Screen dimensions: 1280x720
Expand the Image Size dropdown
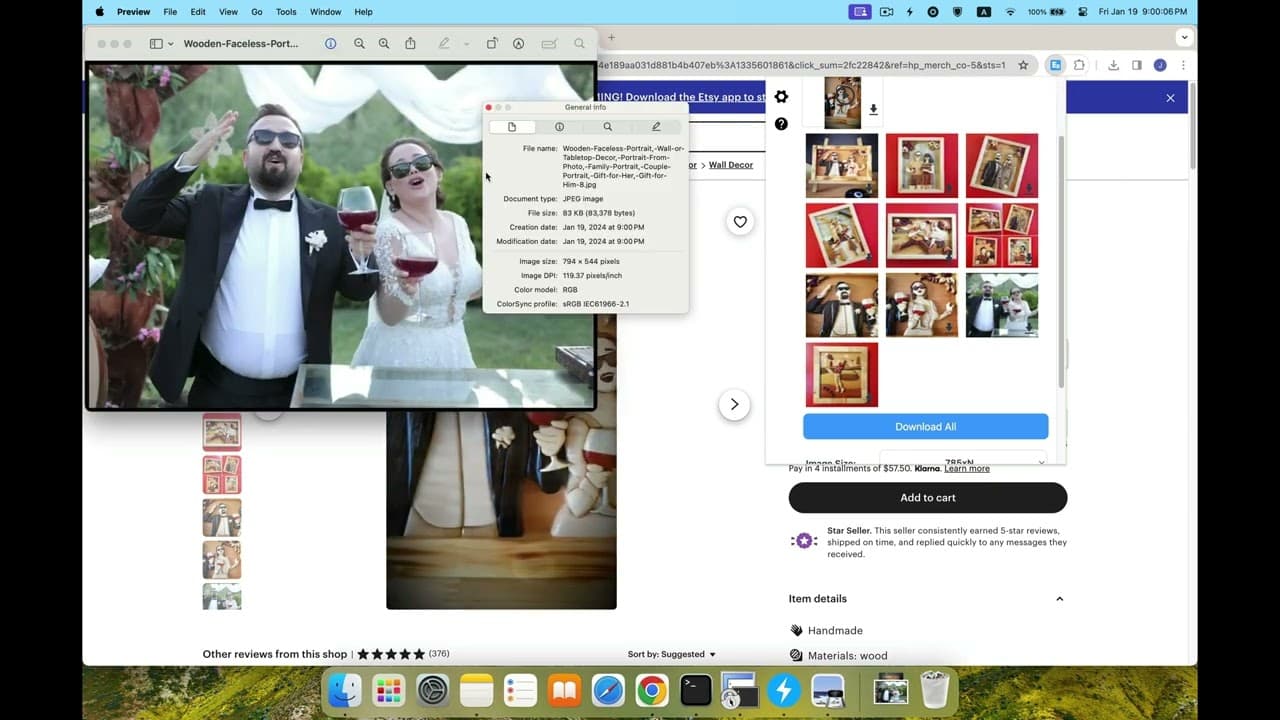coord(963,462)
